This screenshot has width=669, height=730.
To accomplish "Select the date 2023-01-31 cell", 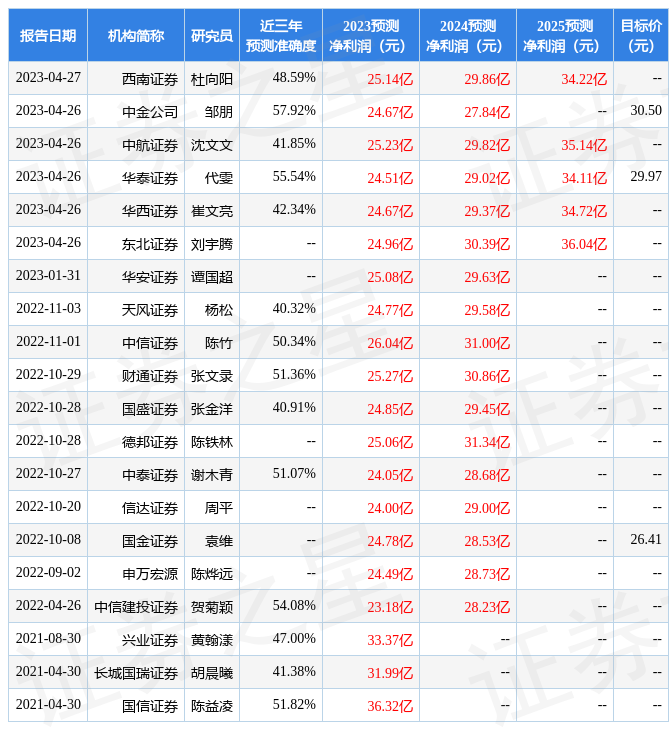I will coord(48,276).
